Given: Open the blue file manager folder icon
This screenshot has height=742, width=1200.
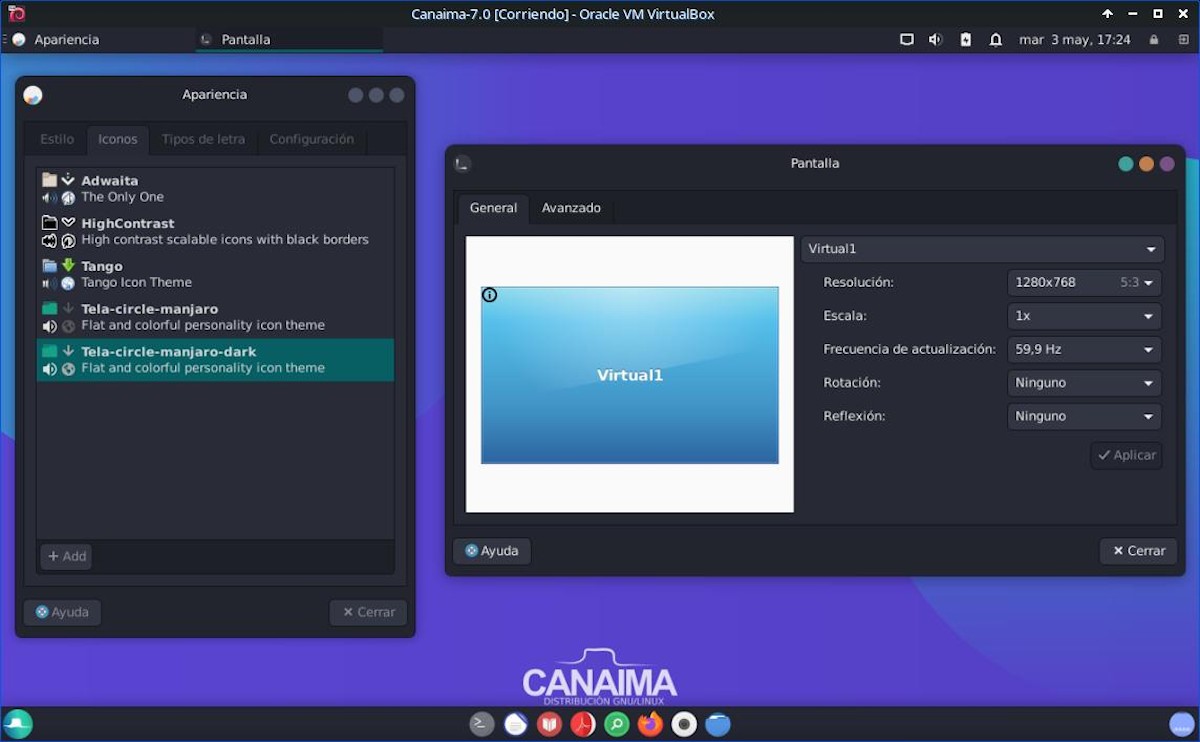Looking at the screenshot, I should click(718, 724).
